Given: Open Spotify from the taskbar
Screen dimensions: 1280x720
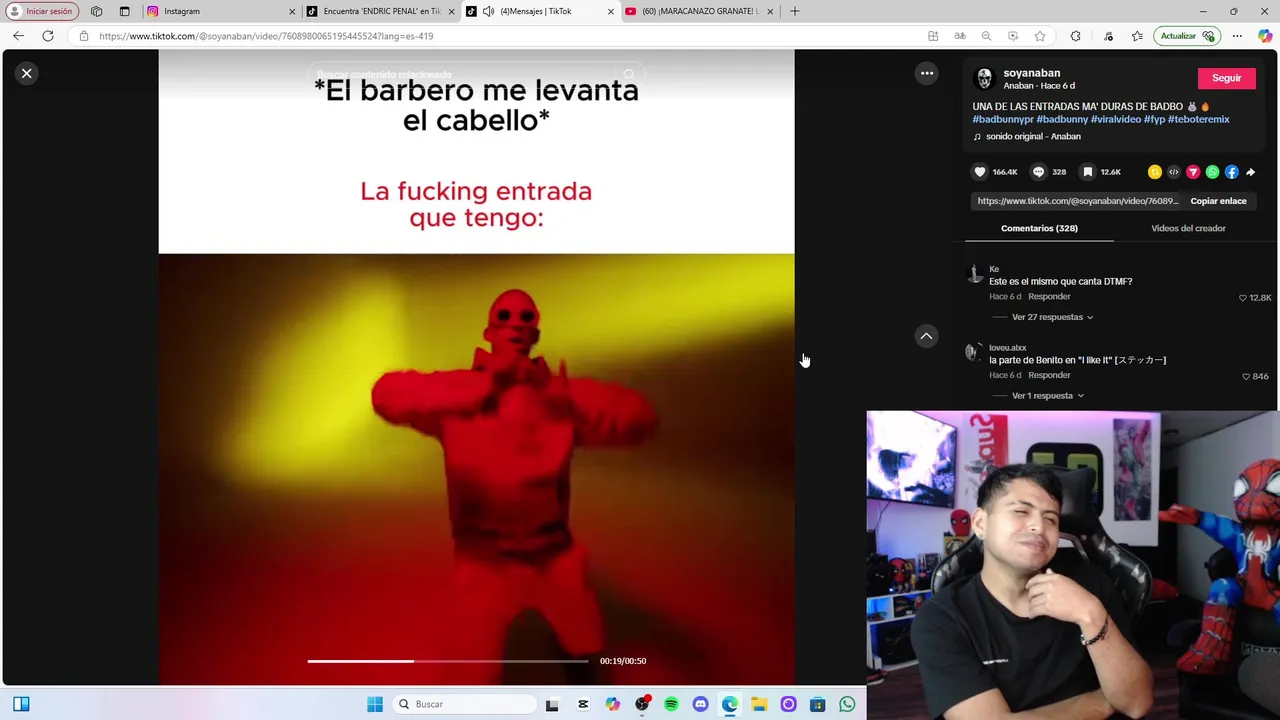Looking at the screenshot, I should click(671, 704).
